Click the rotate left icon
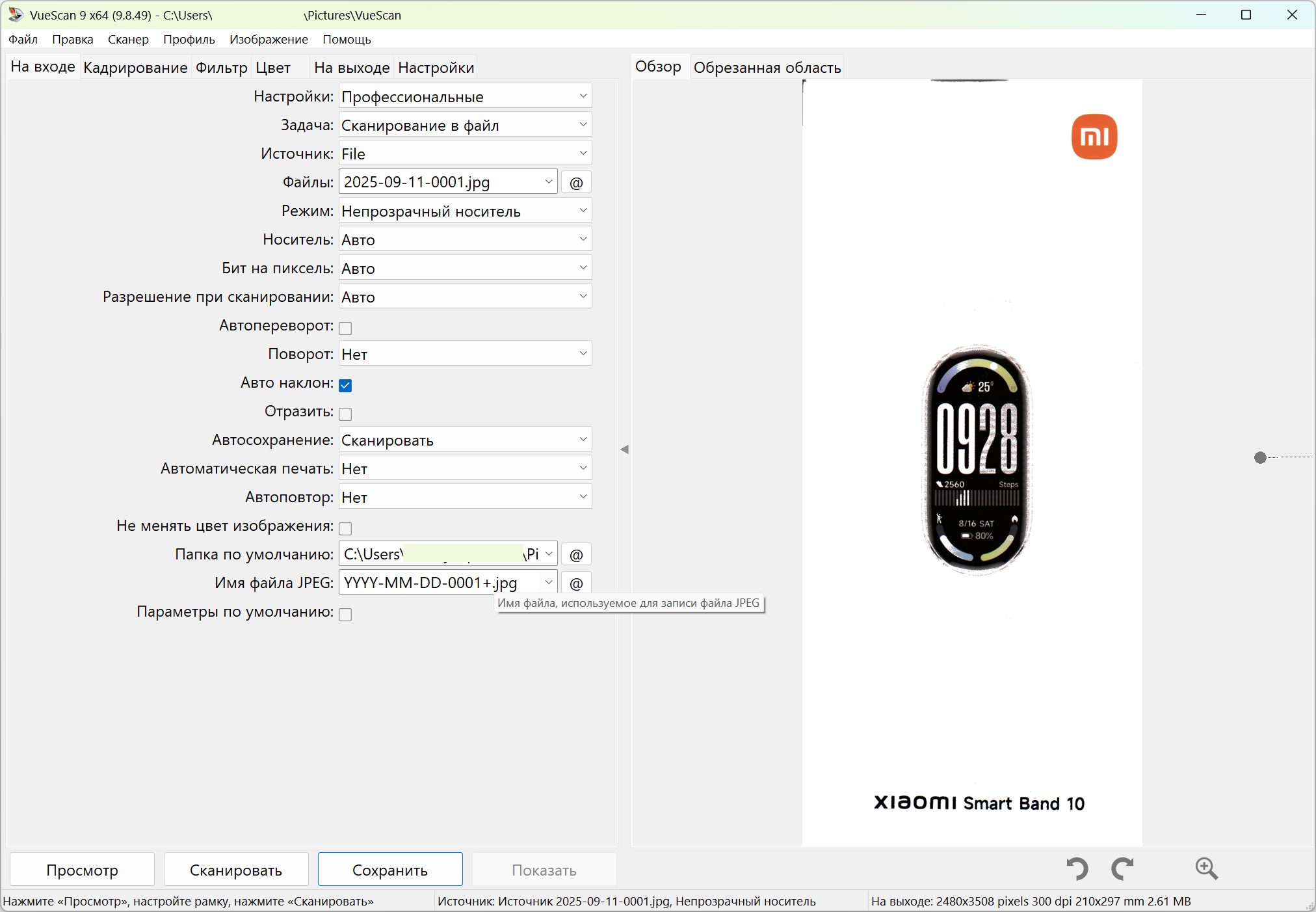 [x=1077, y=868]
